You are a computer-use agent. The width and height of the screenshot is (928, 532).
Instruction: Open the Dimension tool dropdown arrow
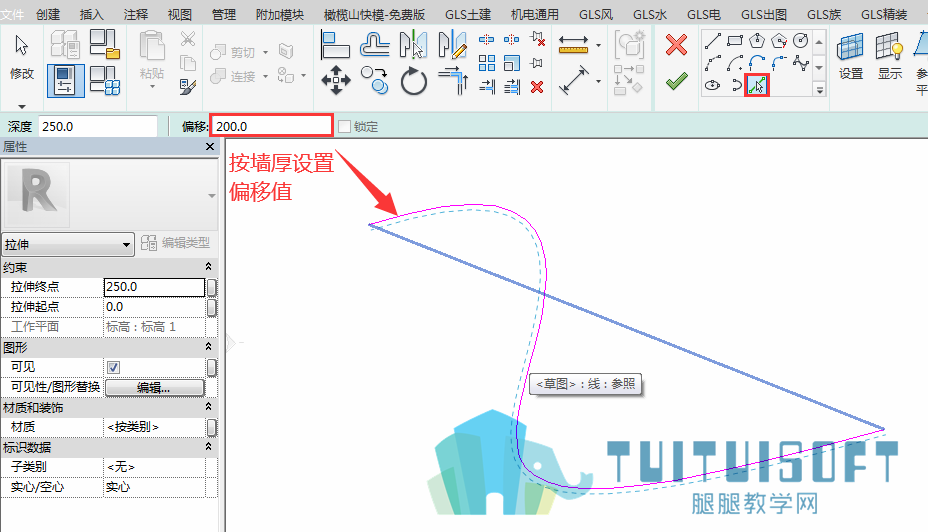598,81
